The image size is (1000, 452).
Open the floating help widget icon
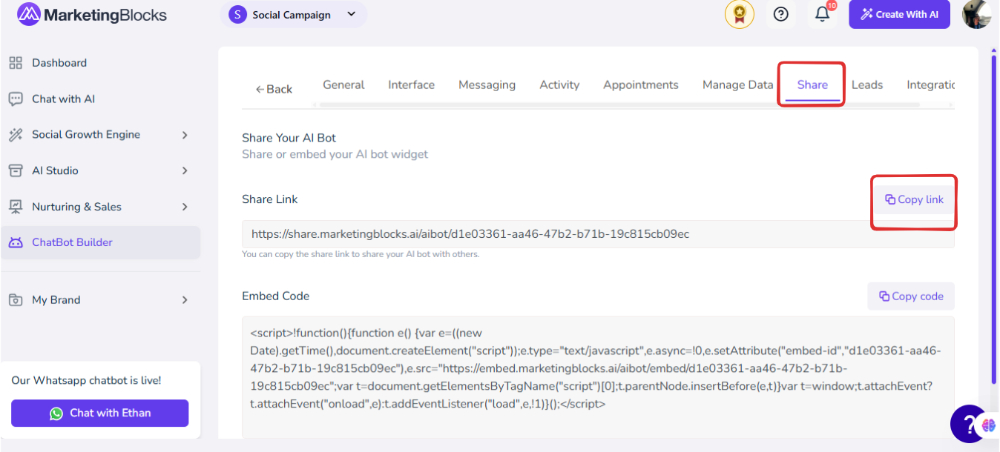pos(969,423)
